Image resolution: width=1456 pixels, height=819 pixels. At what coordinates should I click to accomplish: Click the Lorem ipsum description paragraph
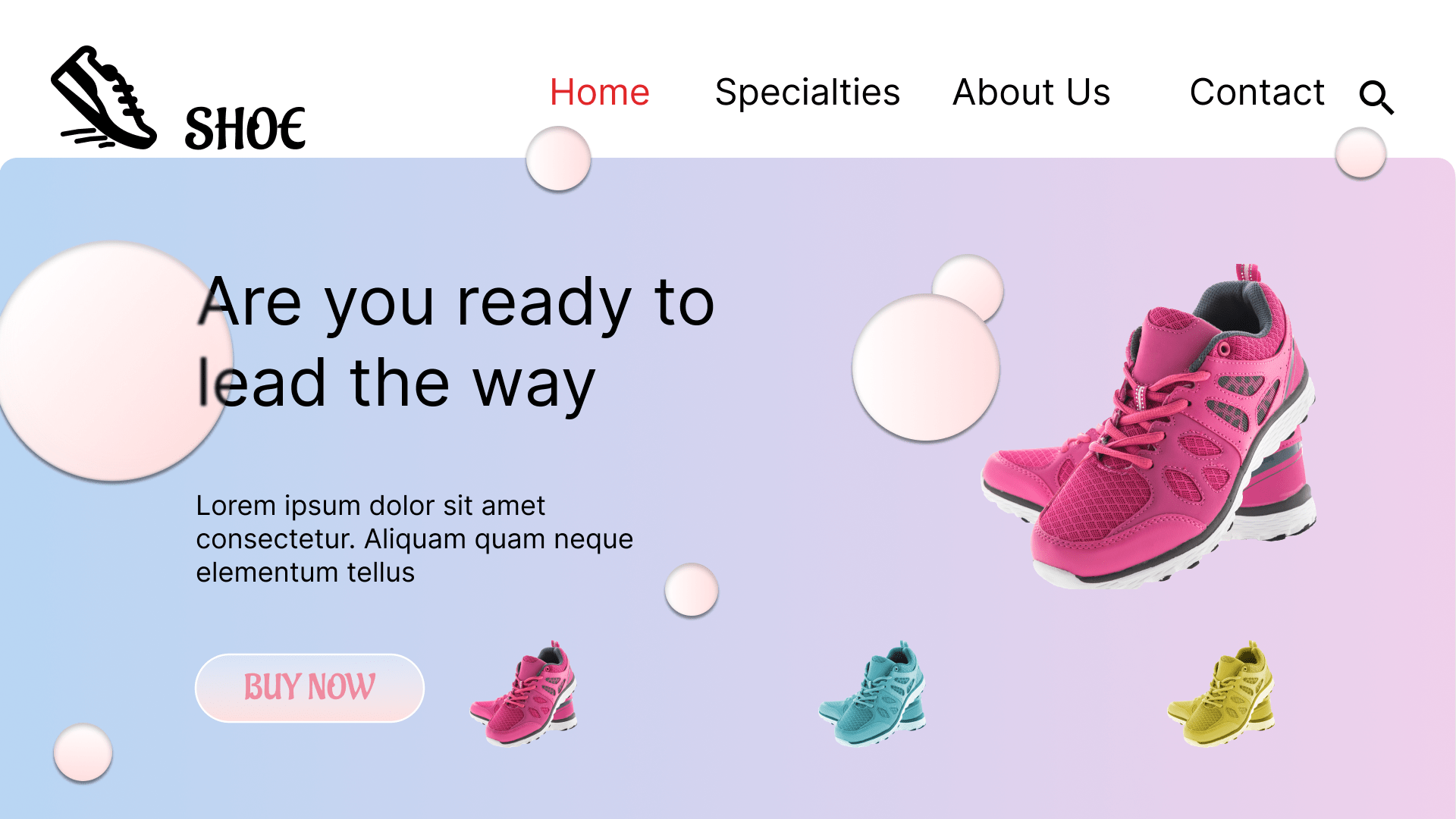(414, 539)
